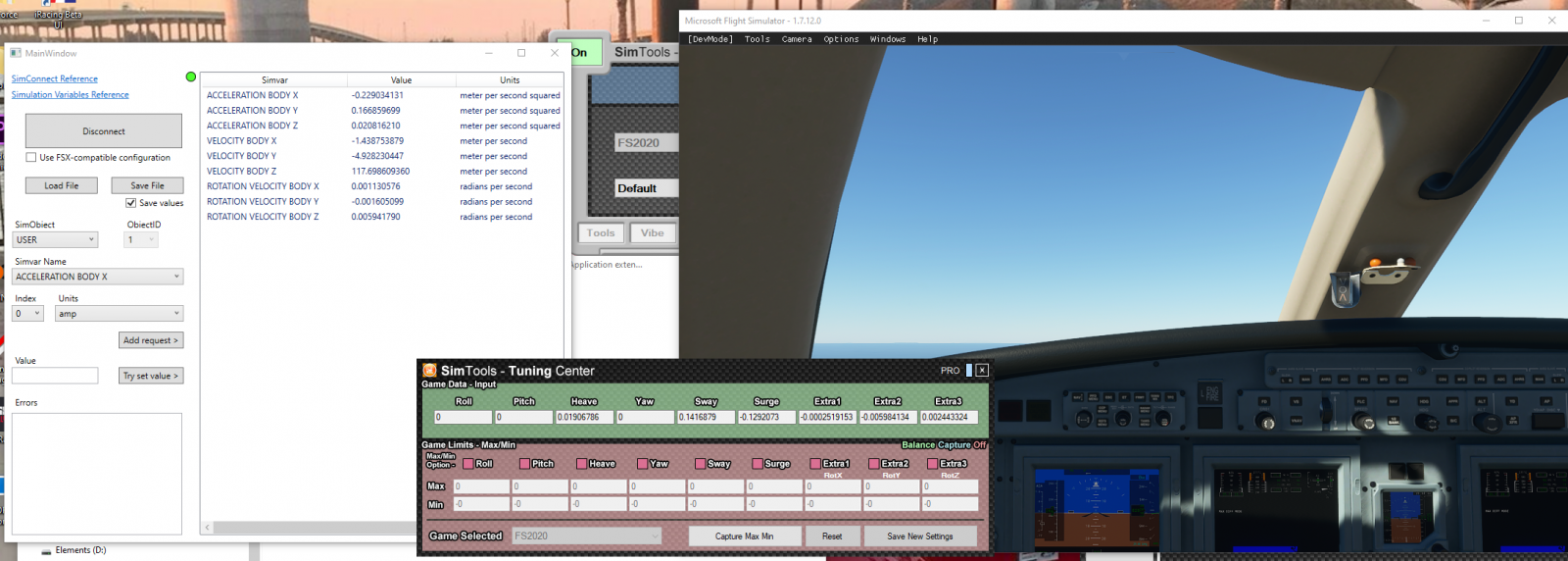The image size is (1568, 561).
Task: Close the SimTools Tuning Center window
Action: 982,371
